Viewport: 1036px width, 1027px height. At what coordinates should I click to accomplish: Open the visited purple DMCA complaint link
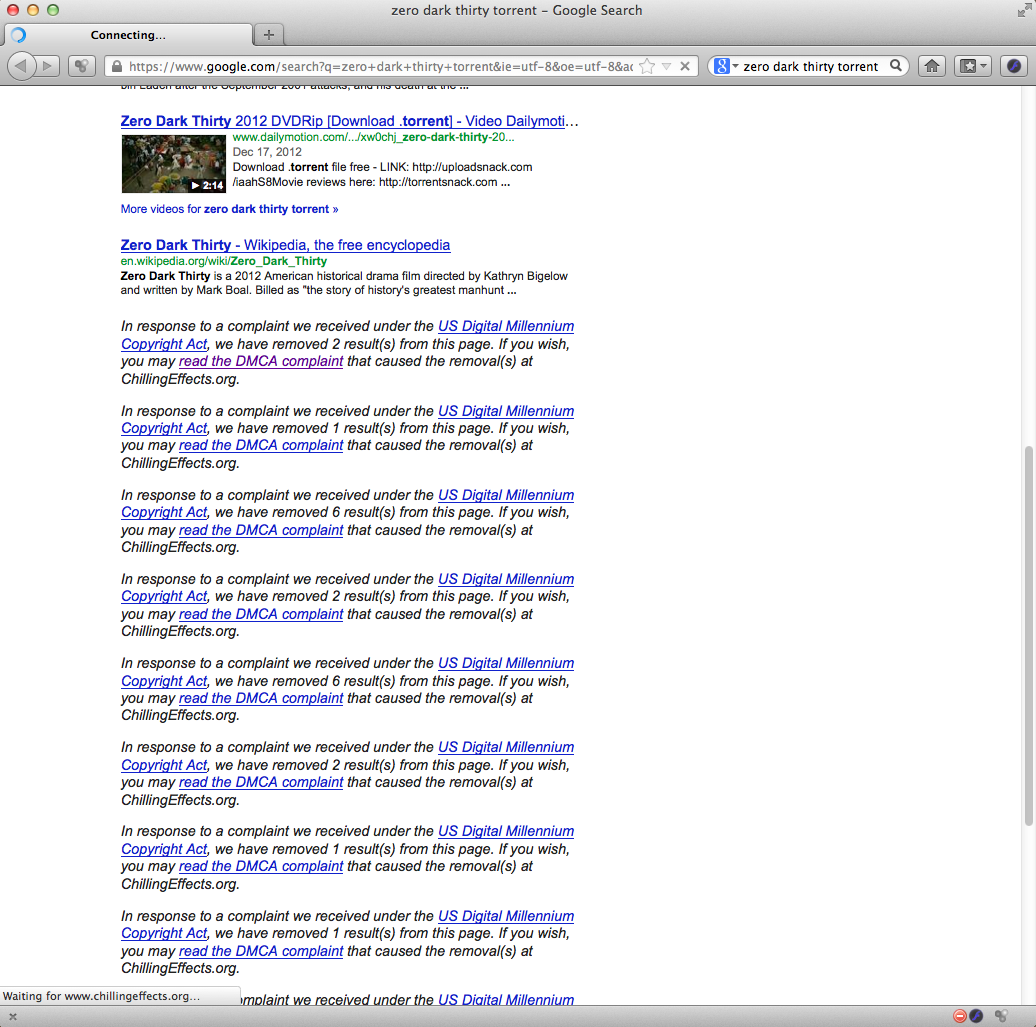261,361
